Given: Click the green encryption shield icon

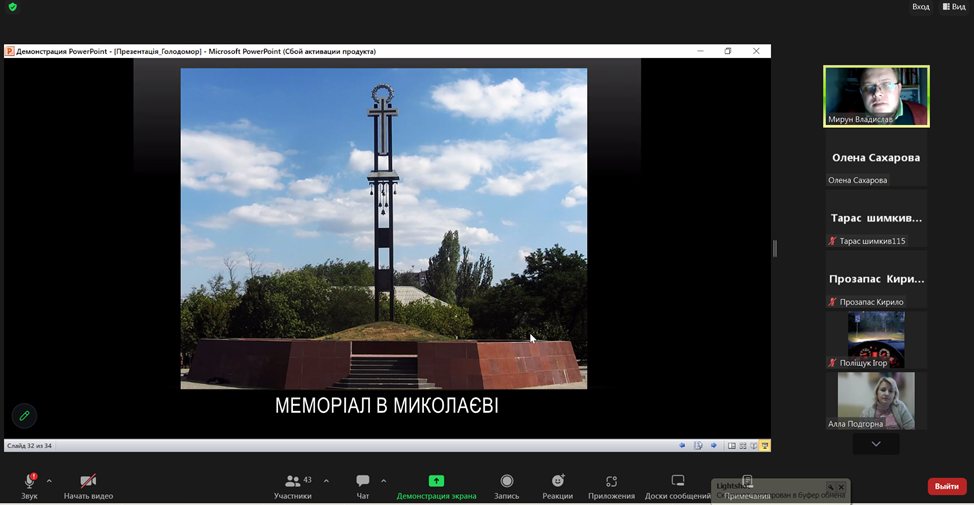Looking at the screenshot, I should coord(13,7).
